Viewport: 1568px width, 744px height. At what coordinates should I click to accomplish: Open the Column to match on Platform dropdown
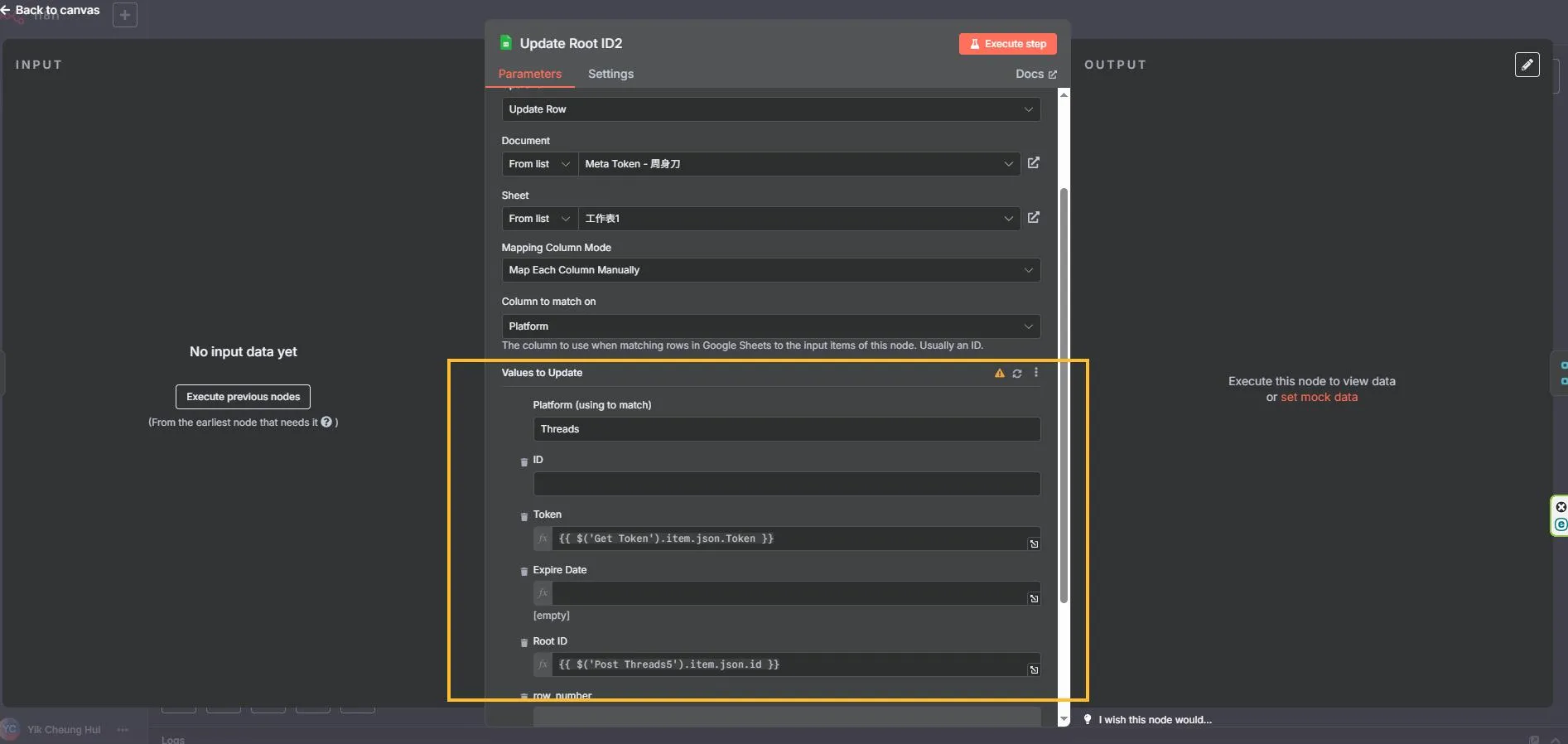click(x=770, y=326)
